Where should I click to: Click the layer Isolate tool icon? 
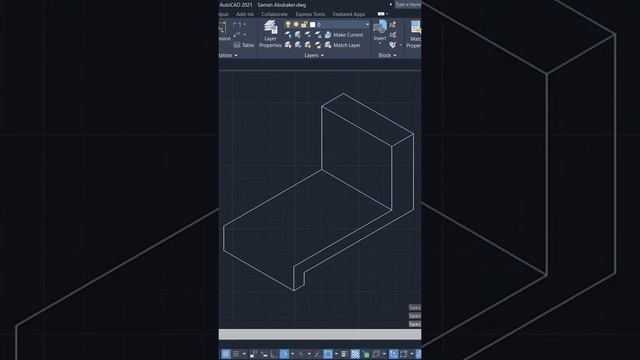click(298, 35)
